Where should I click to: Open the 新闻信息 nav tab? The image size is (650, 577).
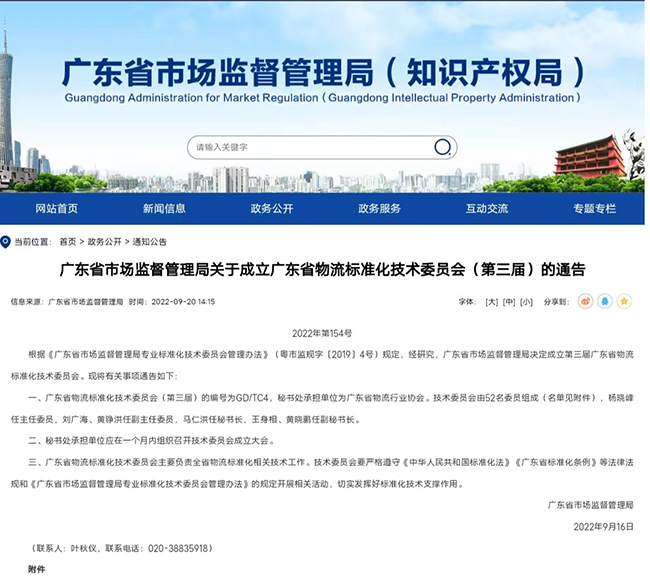tap(164, 208)
